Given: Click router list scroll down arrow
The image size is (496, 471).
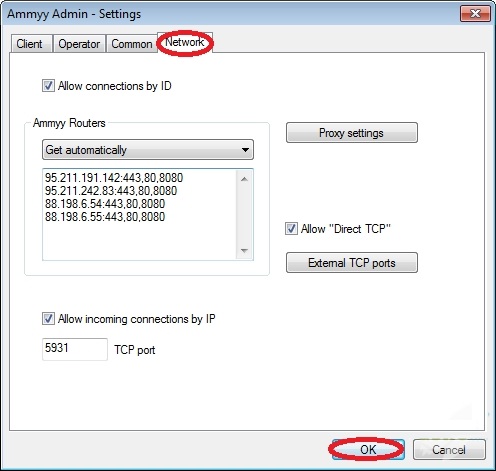Looking at the screenshot, I should pyautogui.click(x=244, y=250).
